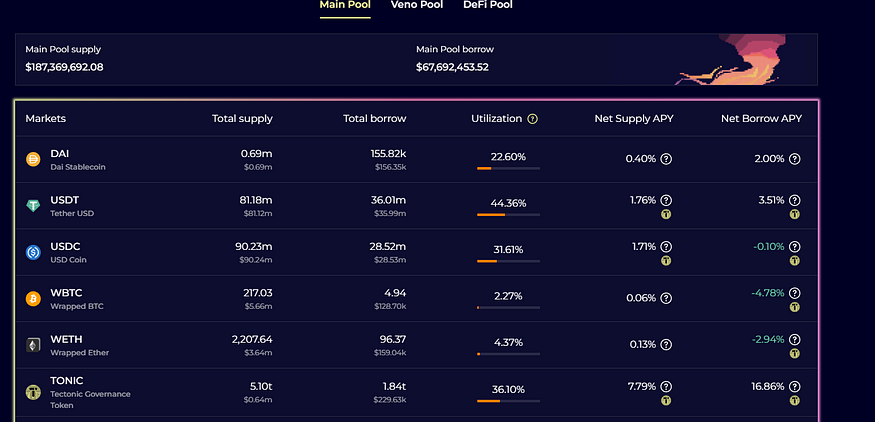The height and width of the screenshot is (422, 875).
Task: Open DAI Net Supply APY help icon
Action: click(666, 159)
